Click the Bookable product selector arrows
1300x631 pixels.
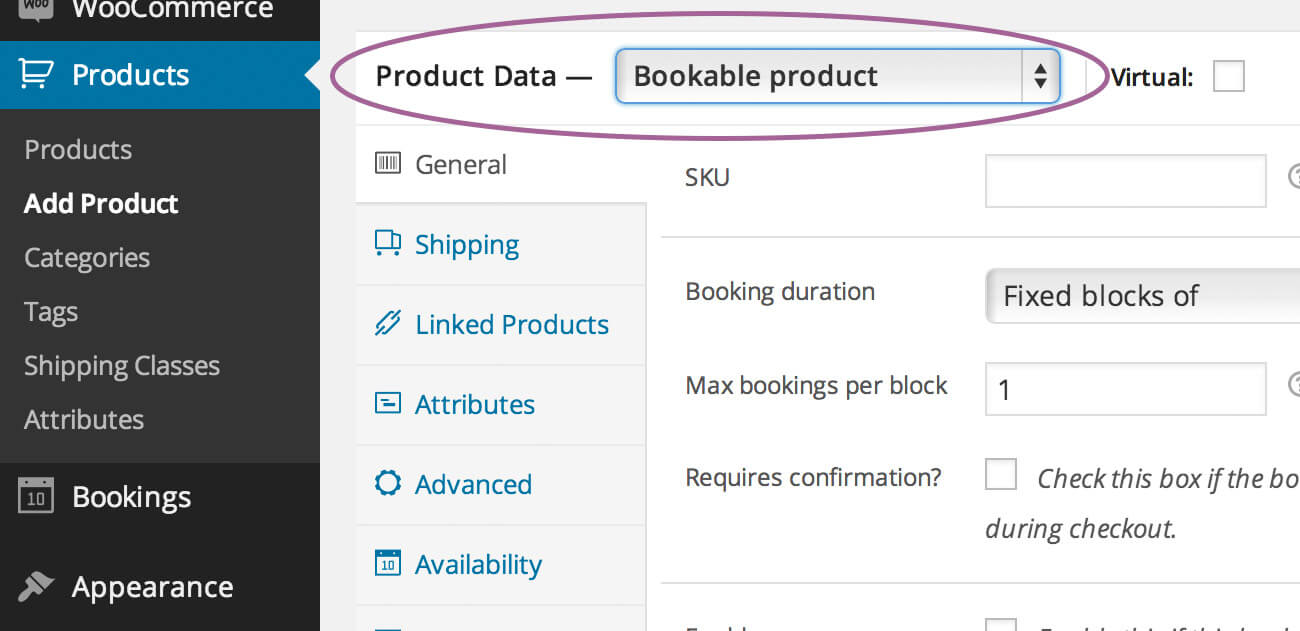pos(1040,75)
